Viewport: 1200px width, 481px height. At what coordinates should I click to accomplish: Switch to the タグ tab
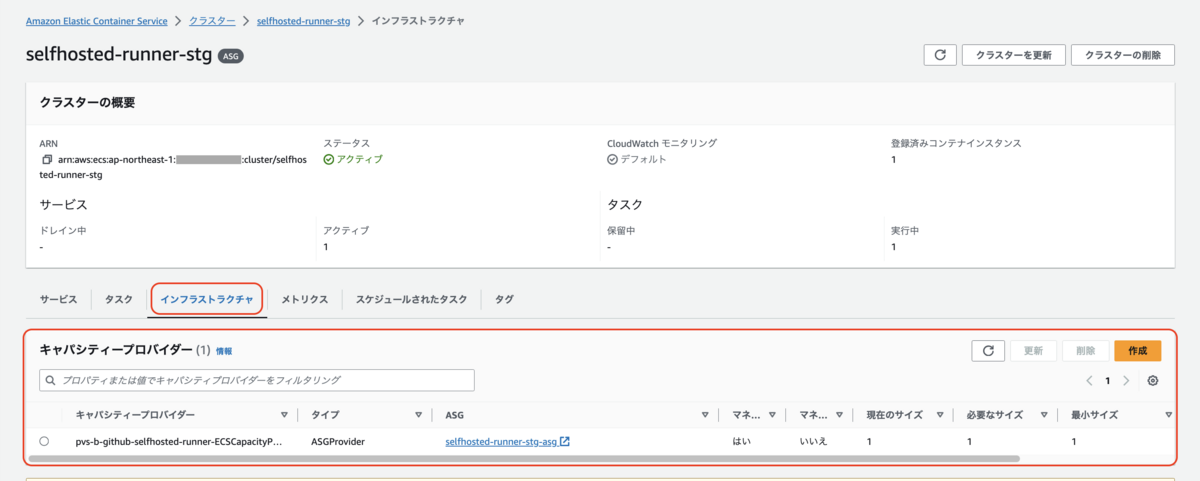(504, 299)
